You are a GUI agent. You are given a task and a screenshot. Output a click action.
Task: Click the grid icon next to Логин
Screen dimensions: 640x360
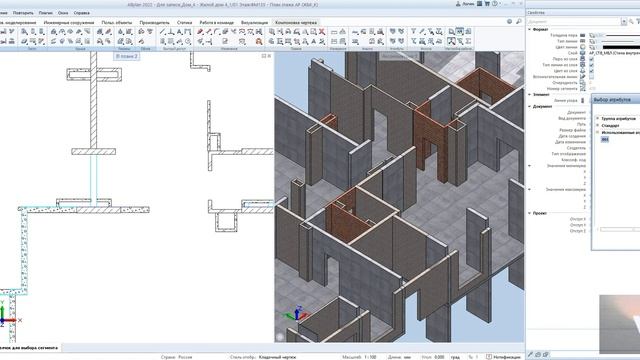coord(480,4)
